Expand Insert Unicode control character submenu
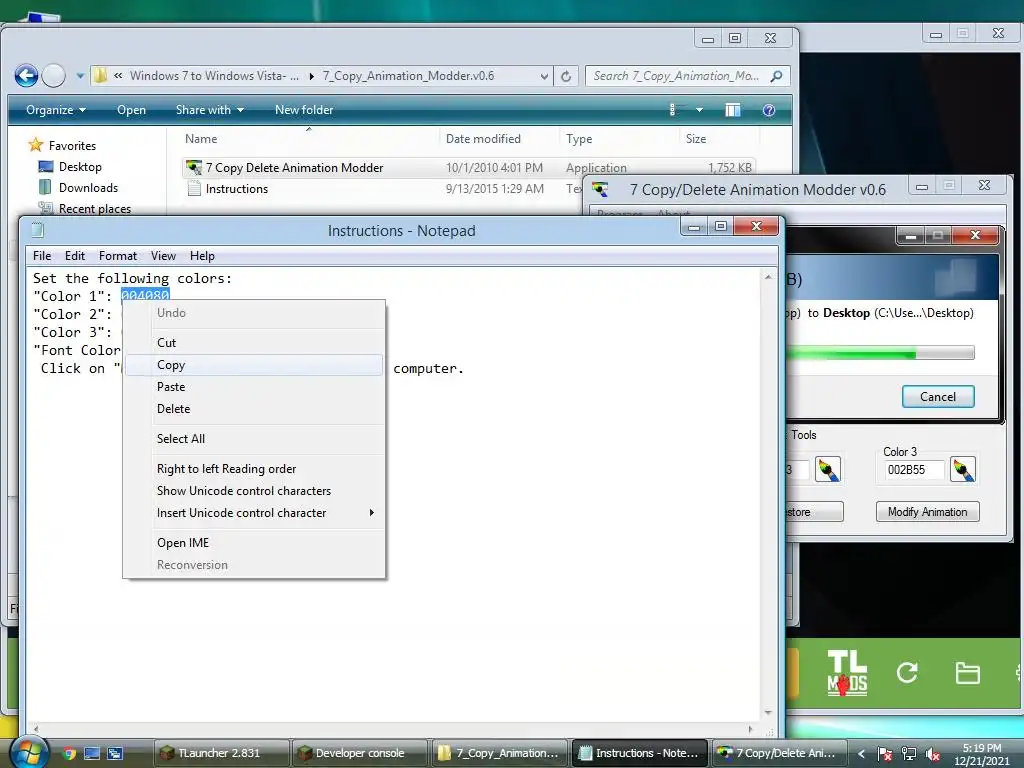The height and width of the screenshot is (768, 1024). 253,513
